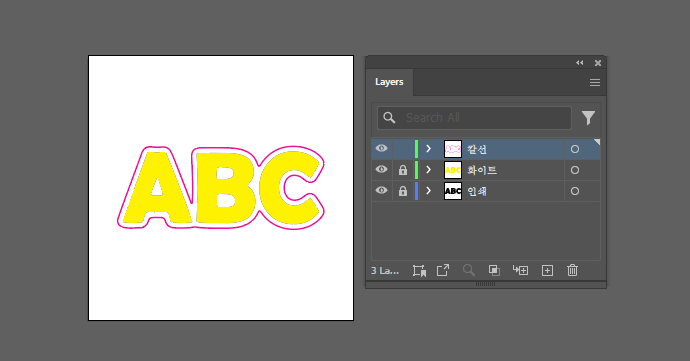The width and height of the screenshot is (690, 361).
Task: Click the panel resize grip at bottom
Action: click(x=485, y=284)
